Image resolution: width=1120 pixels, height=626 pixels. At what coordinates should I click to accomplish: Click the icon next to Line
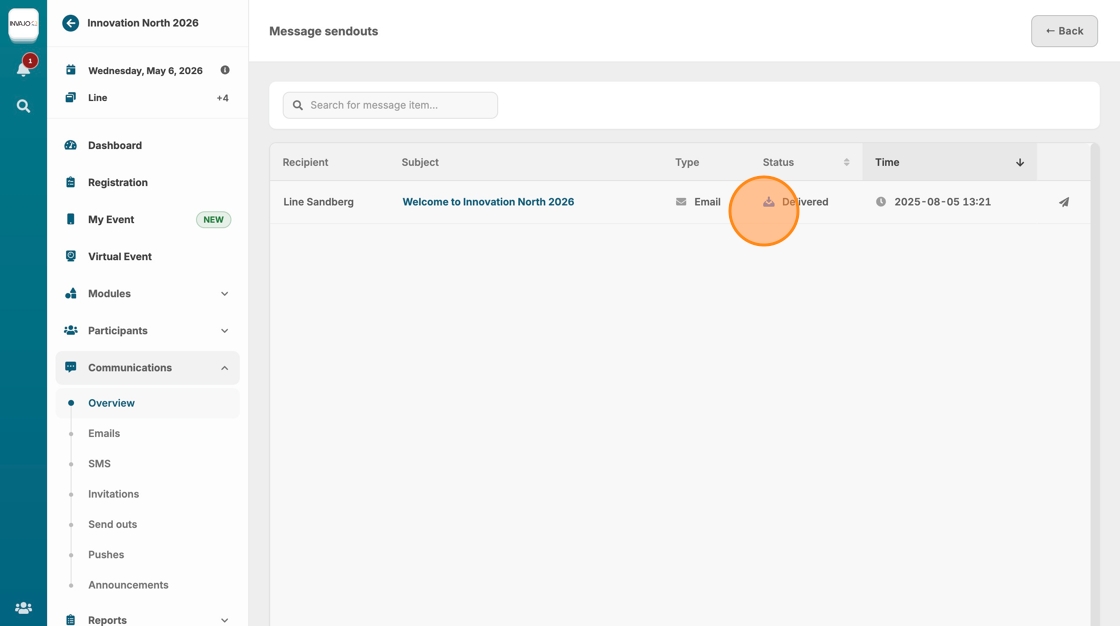(71, 98)
